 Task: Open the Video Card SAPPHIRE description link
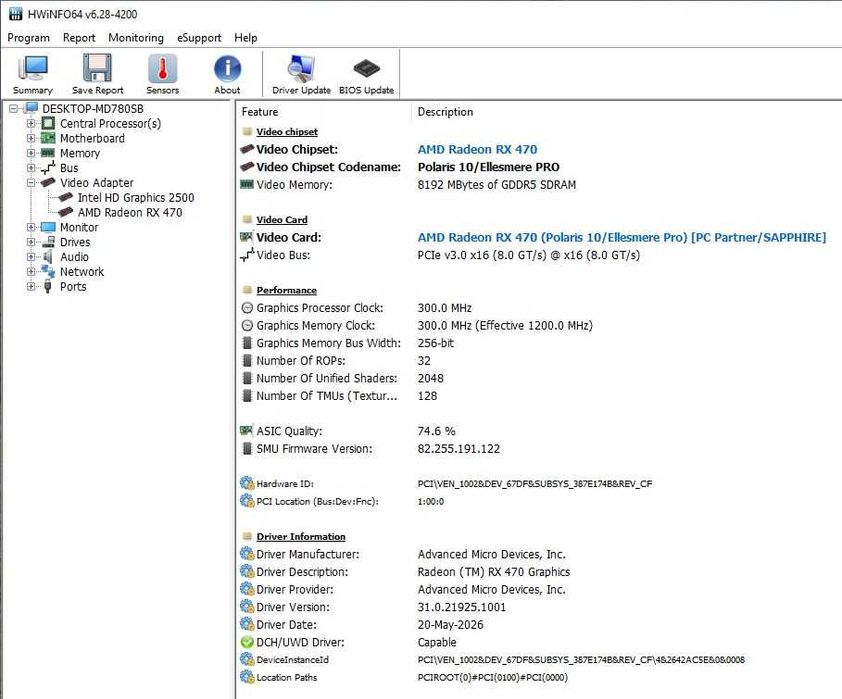coord(622,237)
